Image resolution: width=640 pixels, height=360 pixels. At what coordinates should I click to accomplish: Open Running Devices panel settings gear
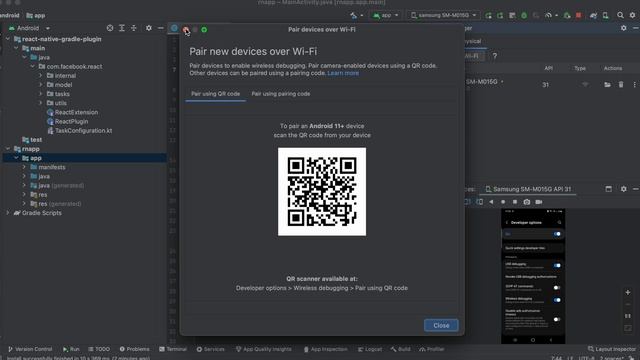pos(623,189)
